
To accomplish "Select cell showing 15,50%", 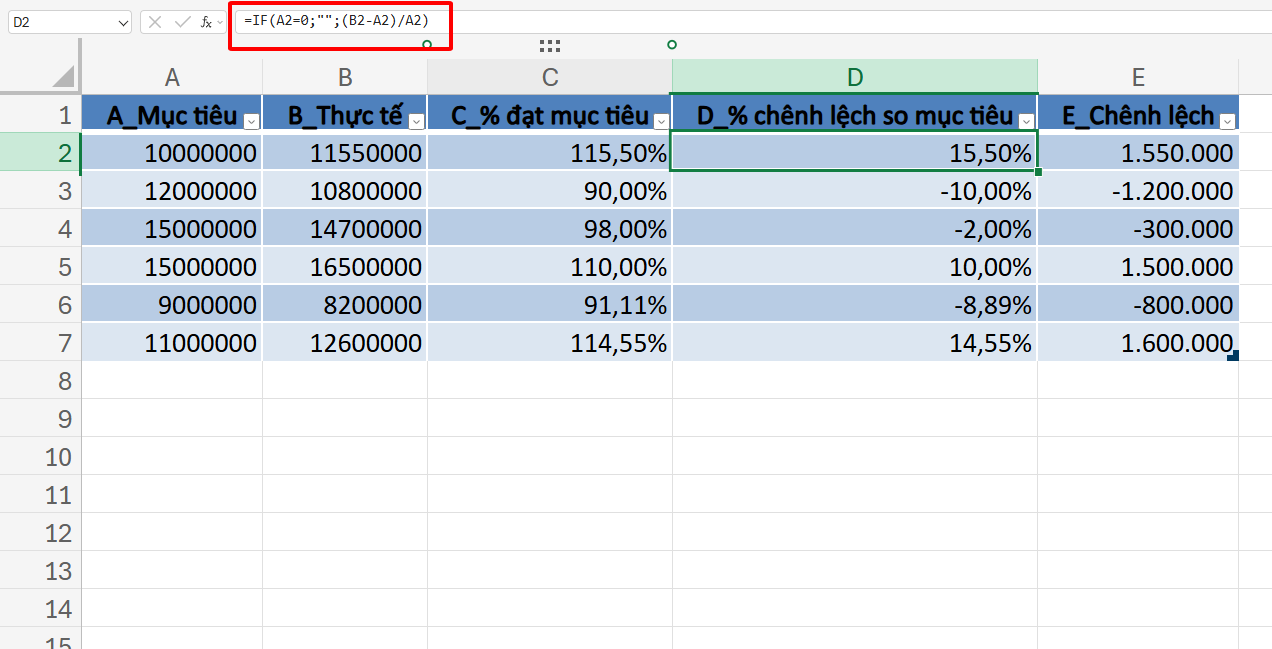I will (x=855, y=152).
